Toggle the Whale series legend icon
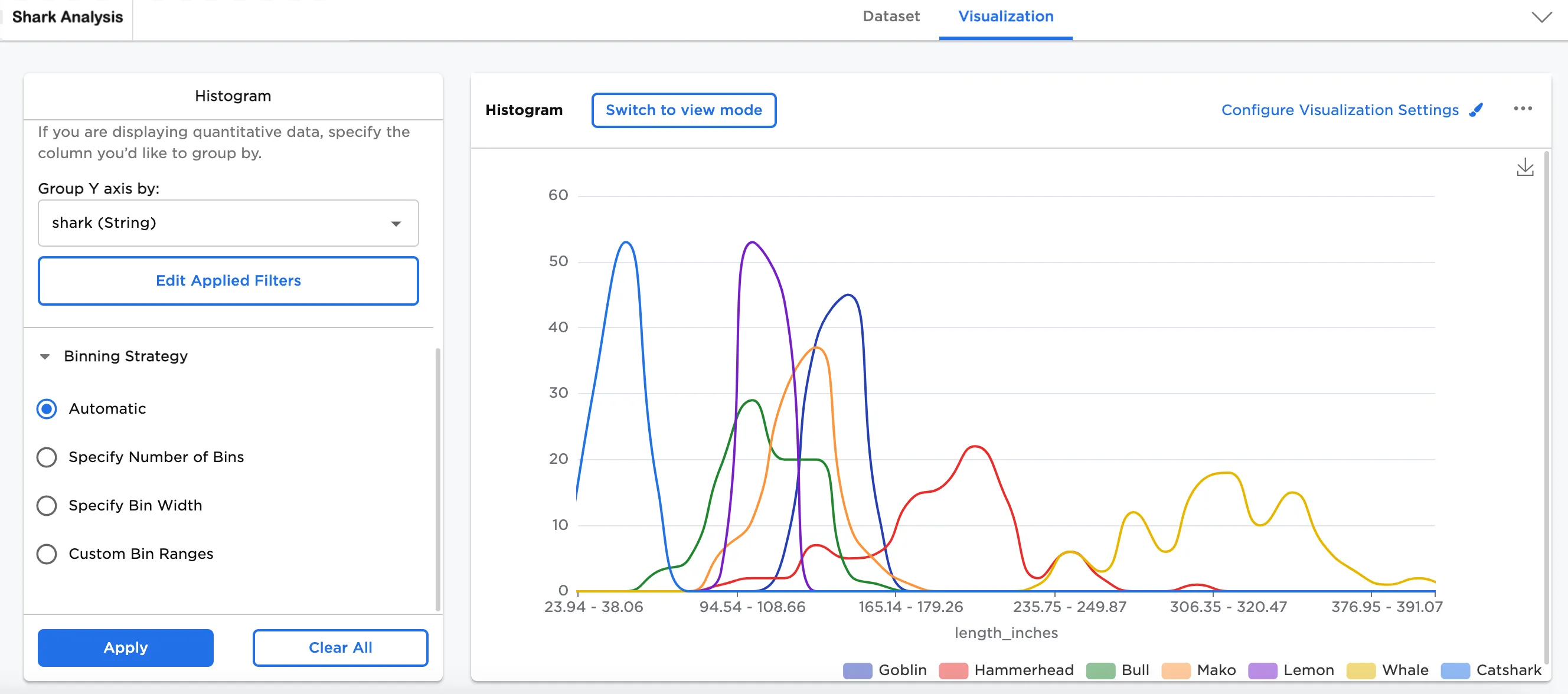1568x694 pixels. click(x=1360, y=670)
